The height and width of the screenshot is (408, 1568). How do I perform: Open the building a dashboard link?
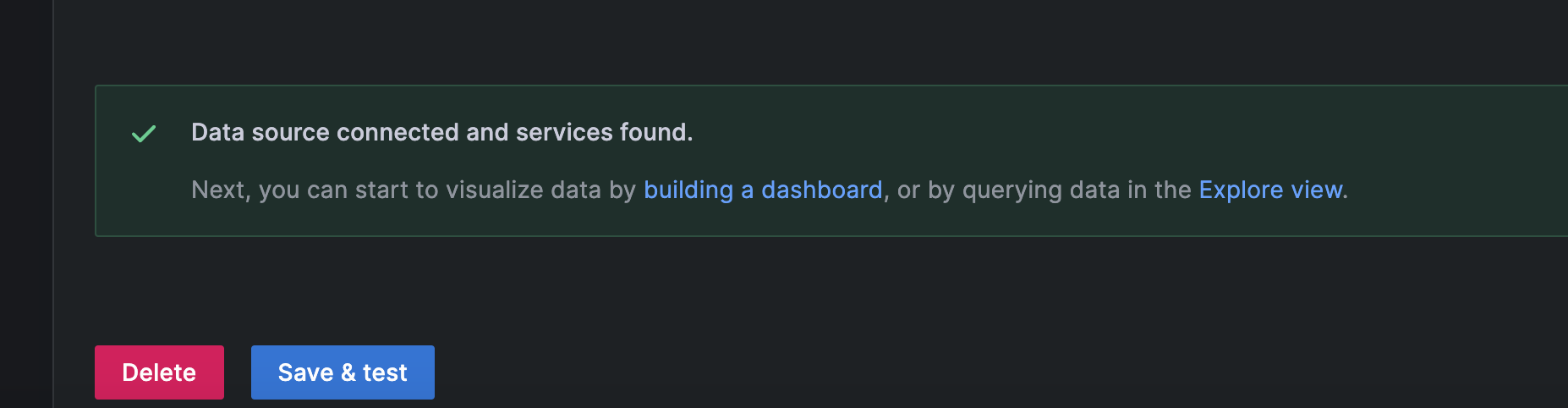pos(762,190)
